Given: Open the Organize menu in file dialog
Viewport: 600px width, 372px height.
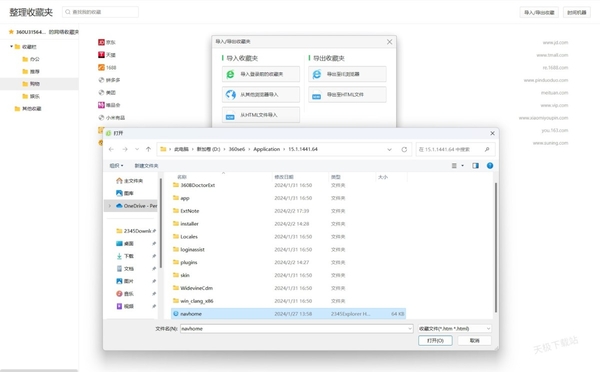Looking at the screenshot, I should tap(116, 166).
